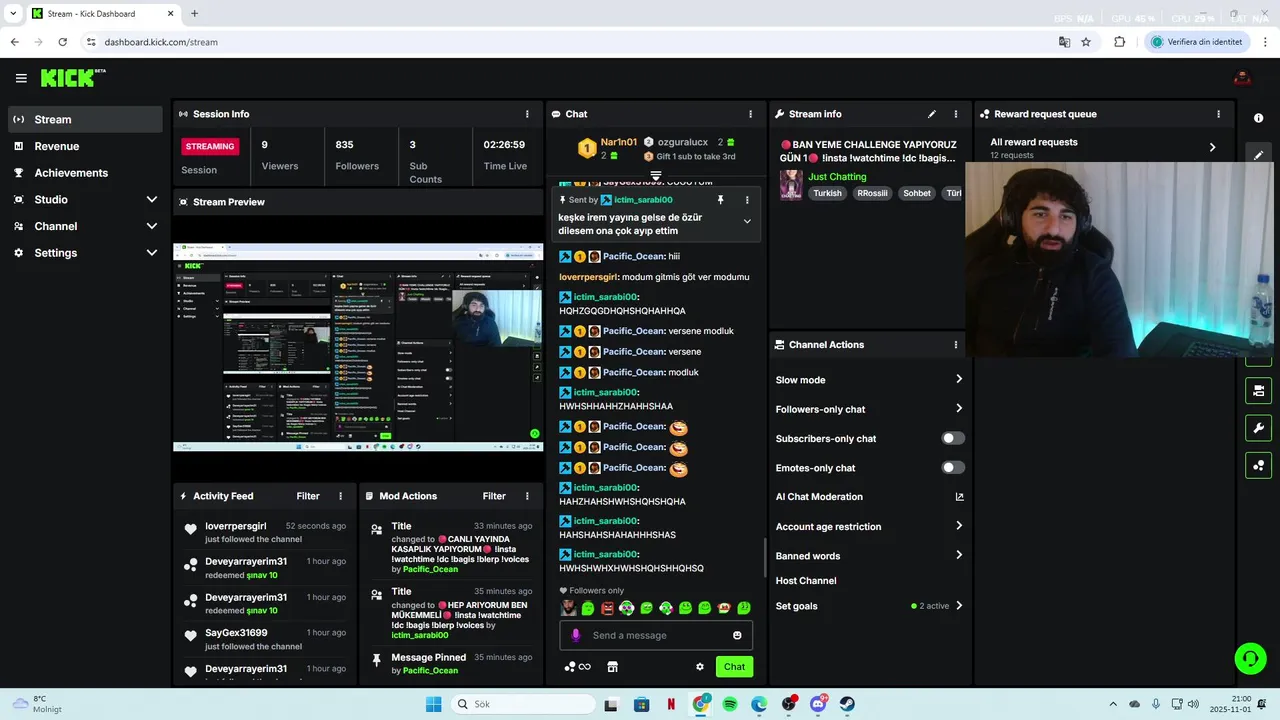Click the red angry emote in quick emotes
This screenshot has width=1280, height=720.
click(607, 608)
